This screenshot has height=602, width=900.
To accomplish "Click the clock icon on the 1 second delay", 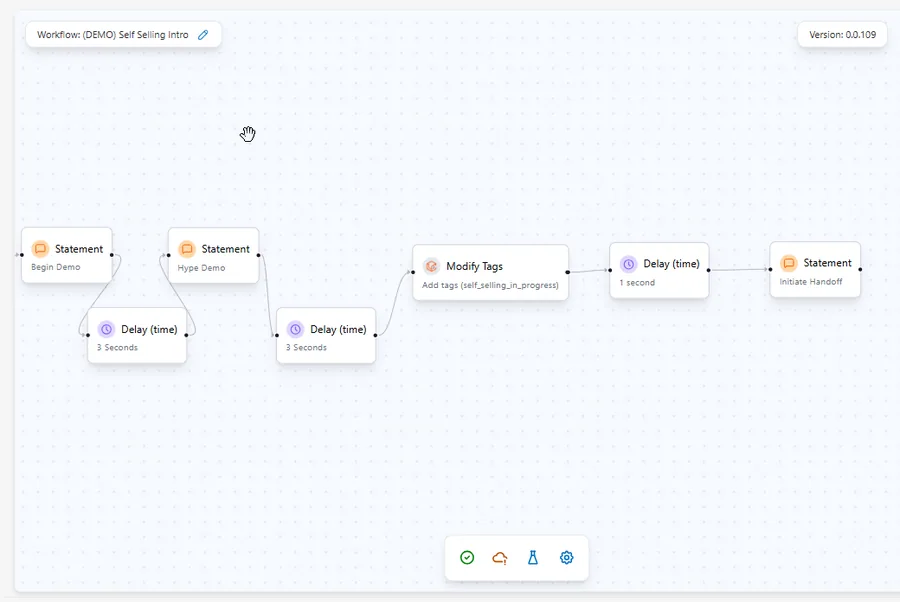I will point(629,264).
